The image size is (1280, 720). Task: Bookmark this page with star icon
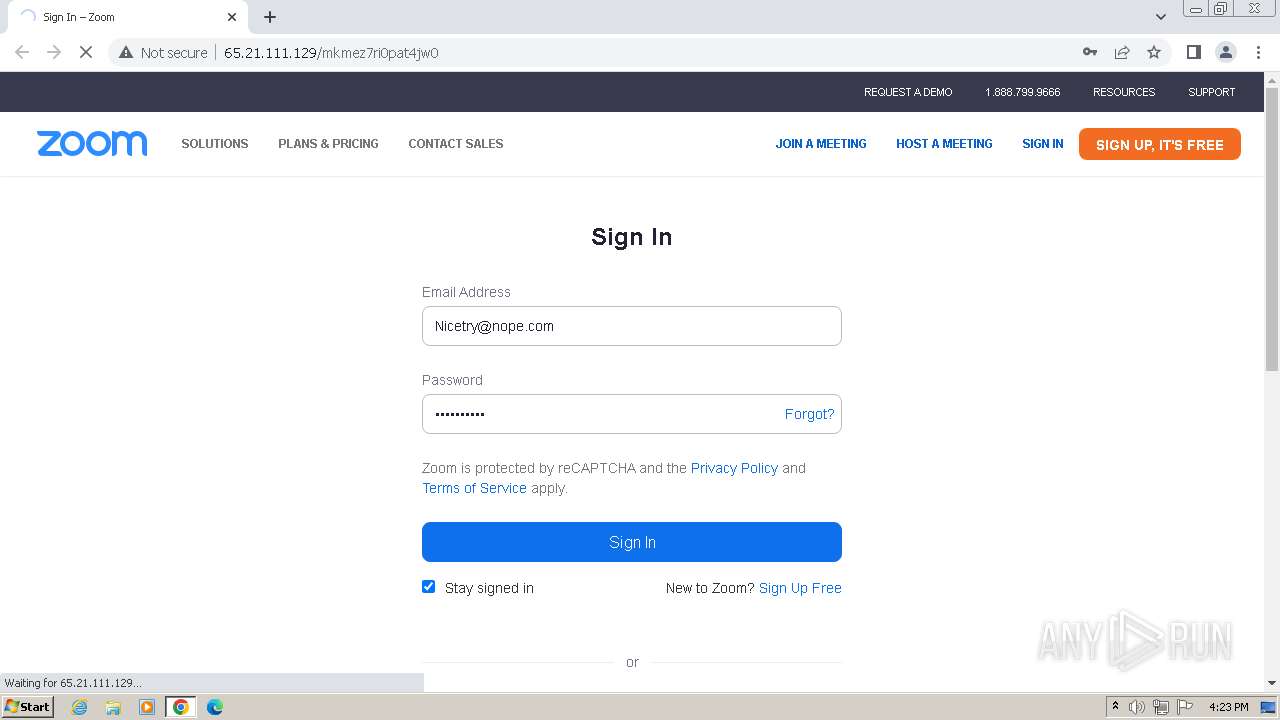(1154, 52)
